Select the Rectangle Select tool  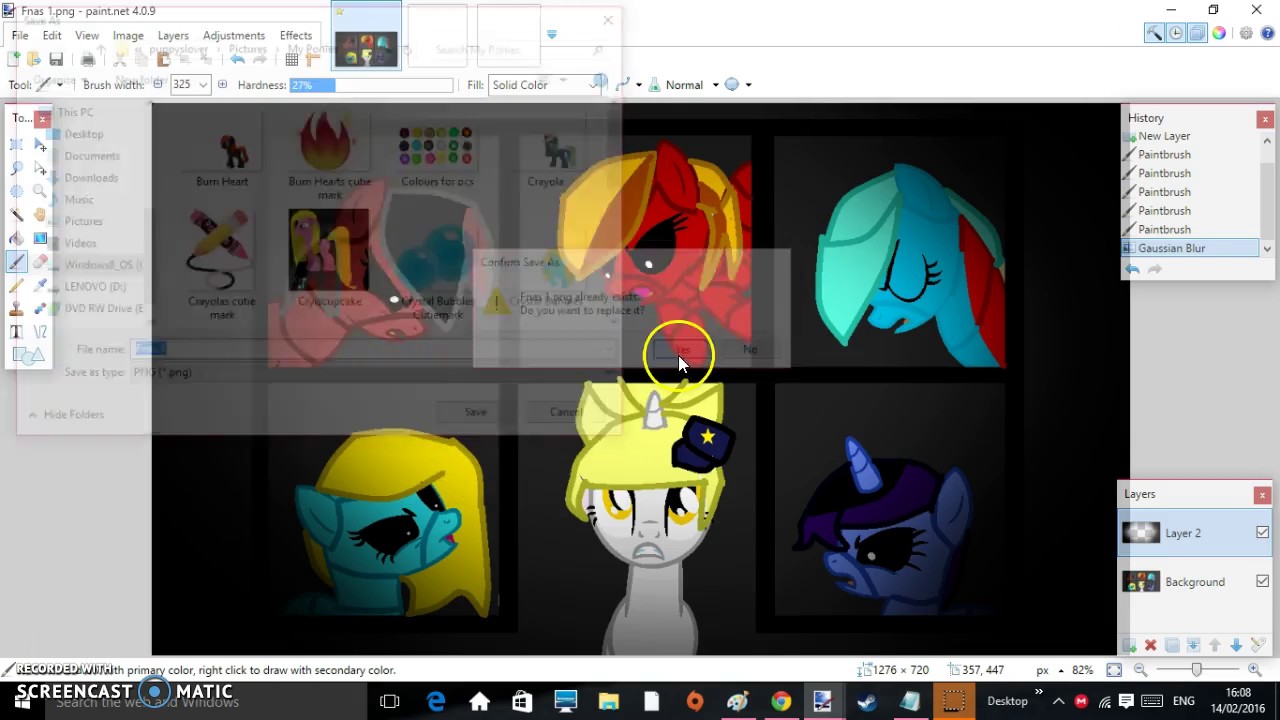click(17, 145)
